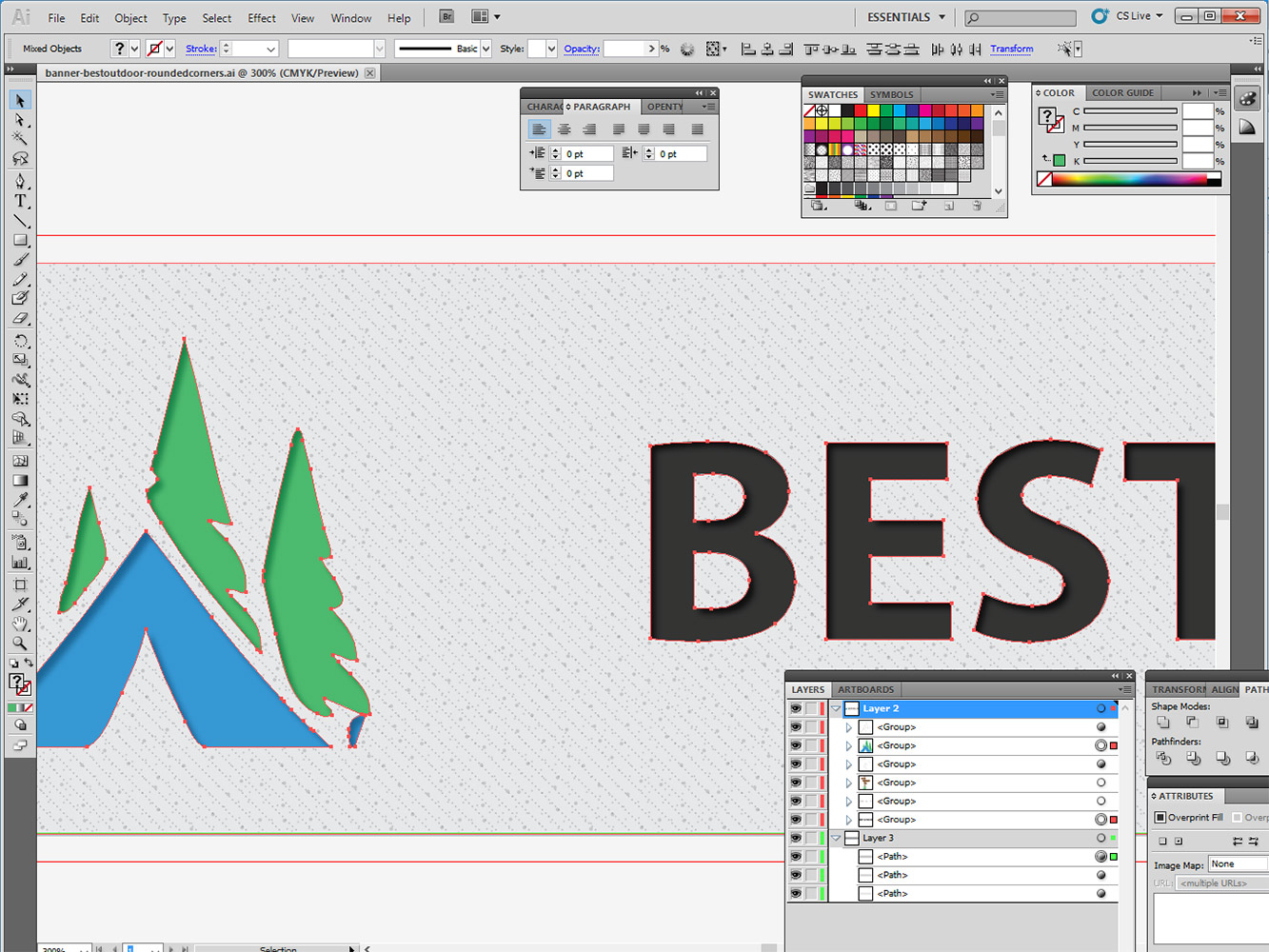Select the Pen tool
1269x952 pixels.
pos(20,181)
